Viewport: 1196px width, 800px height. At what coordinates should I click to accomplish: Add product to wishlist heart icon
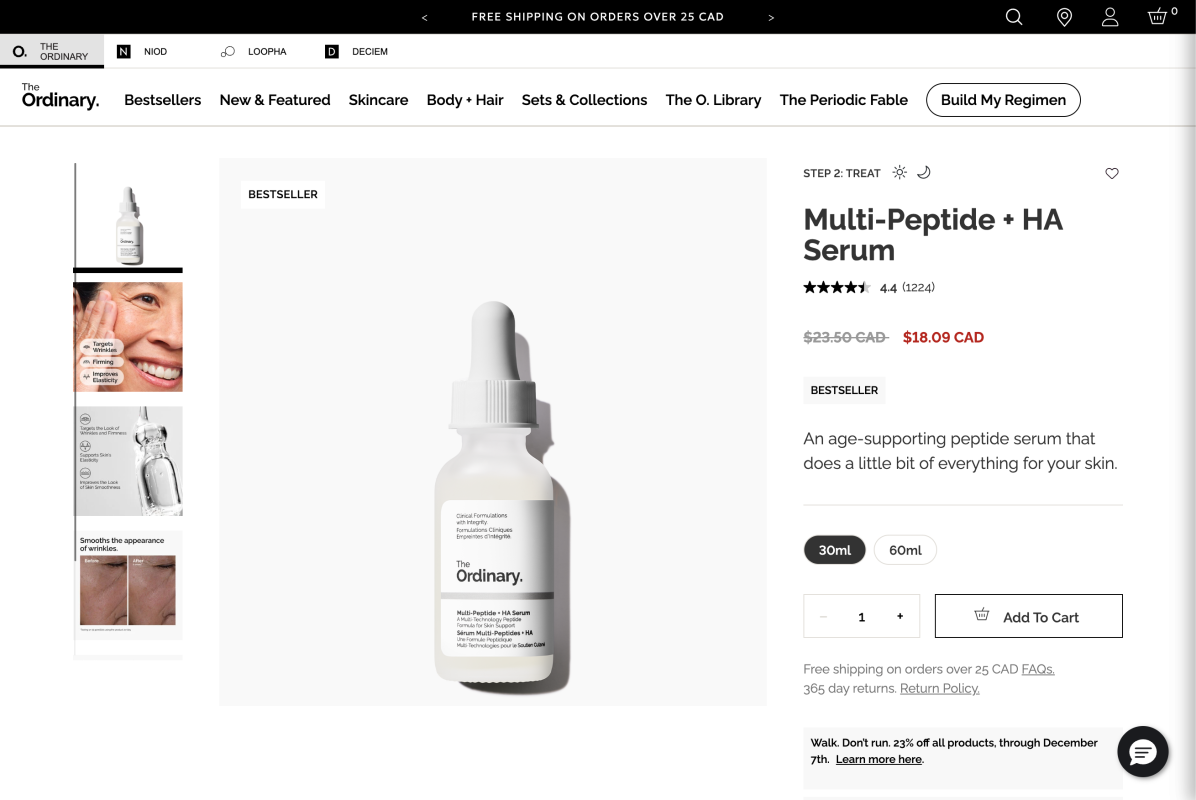click(1112, 173)
